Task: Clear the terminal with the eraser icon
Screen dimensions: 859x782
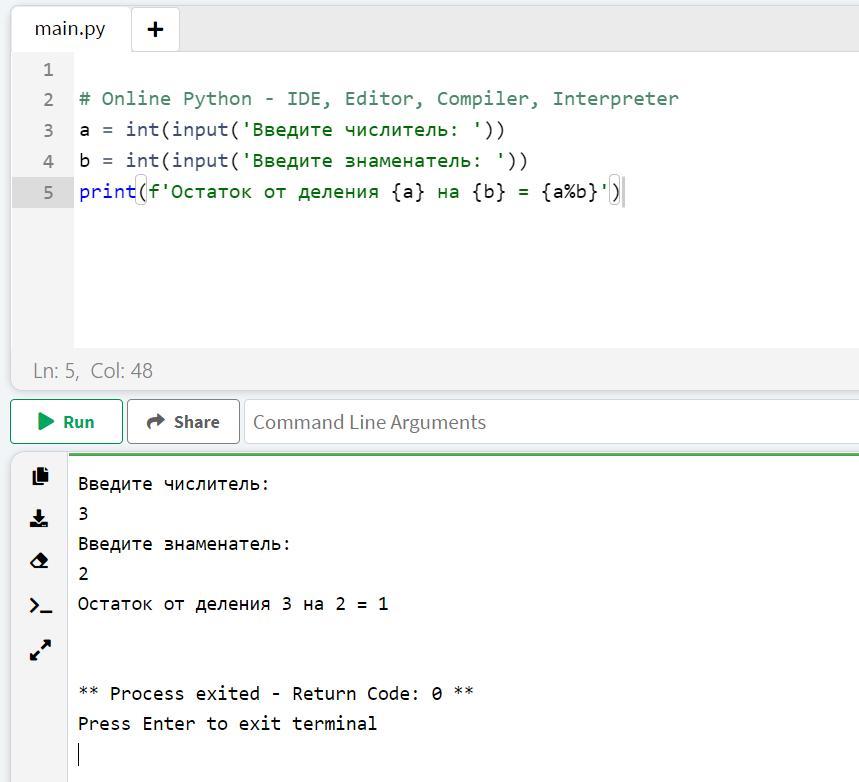Action: 39,561
